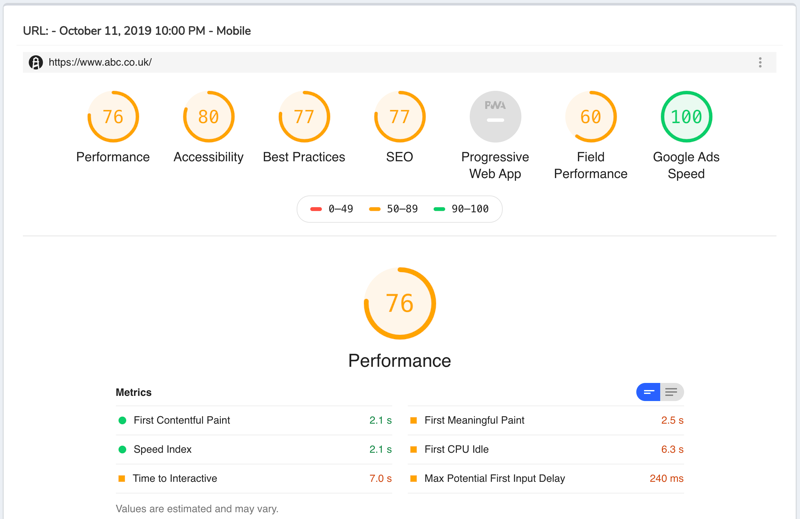Viewport: 800px width, 519px height.
Task: Click the large Performance 76 gauge
Action: tap(399, 303)
